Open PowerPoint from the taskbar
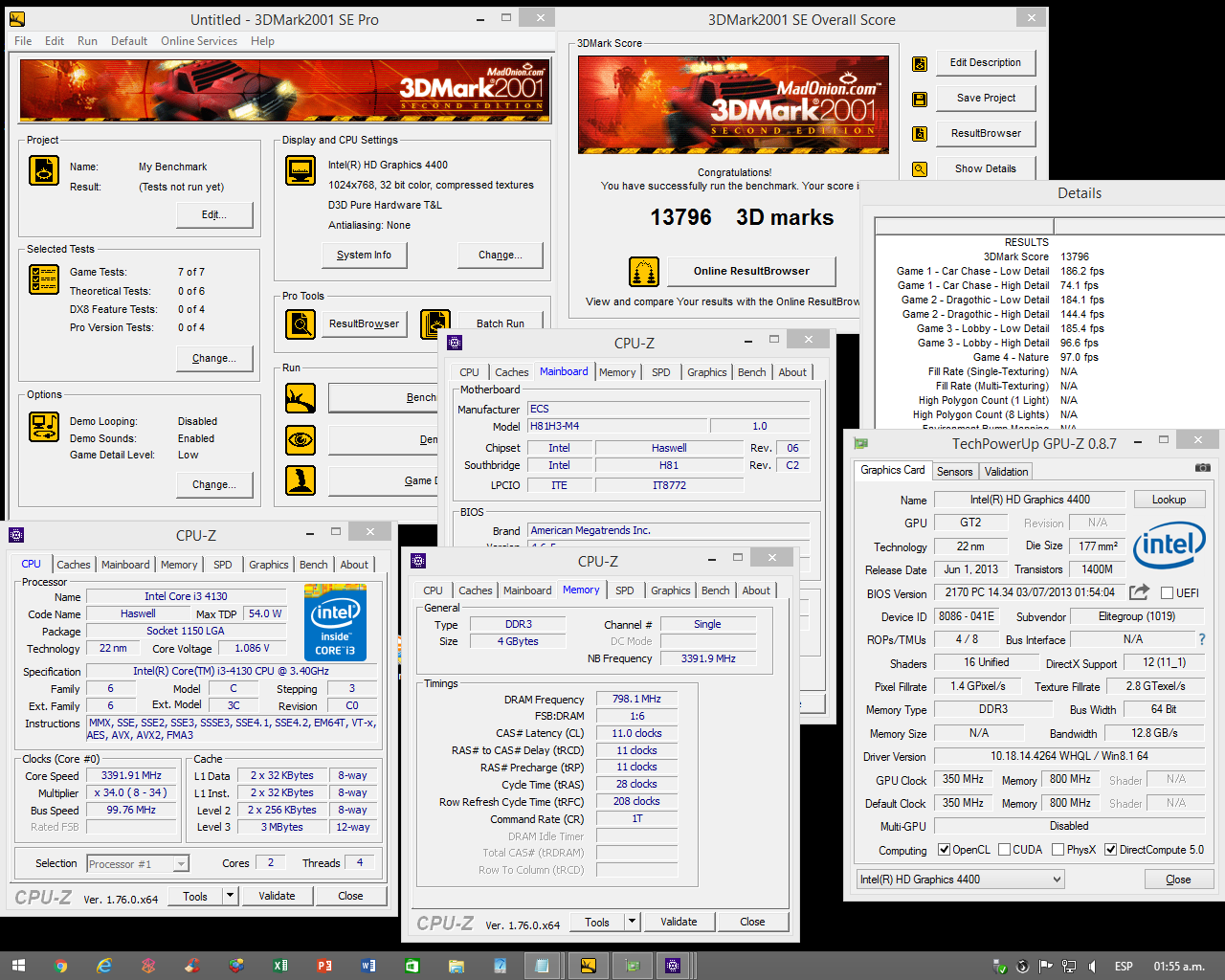Screen dimensions: 1225x980 [x=324, y=966]
